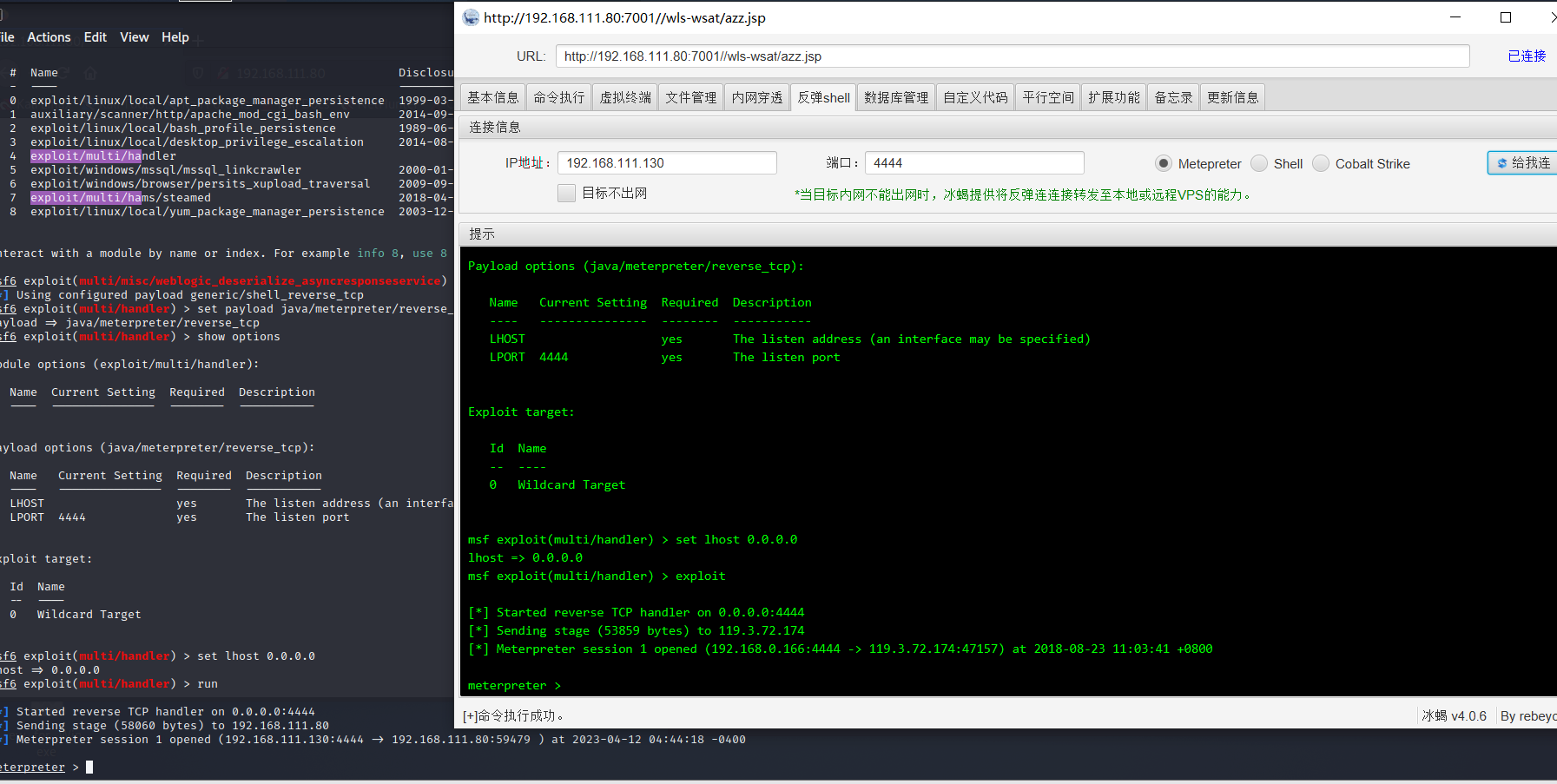Click the Kali terminal meterpreter prompt cursor

click(89, 768)
